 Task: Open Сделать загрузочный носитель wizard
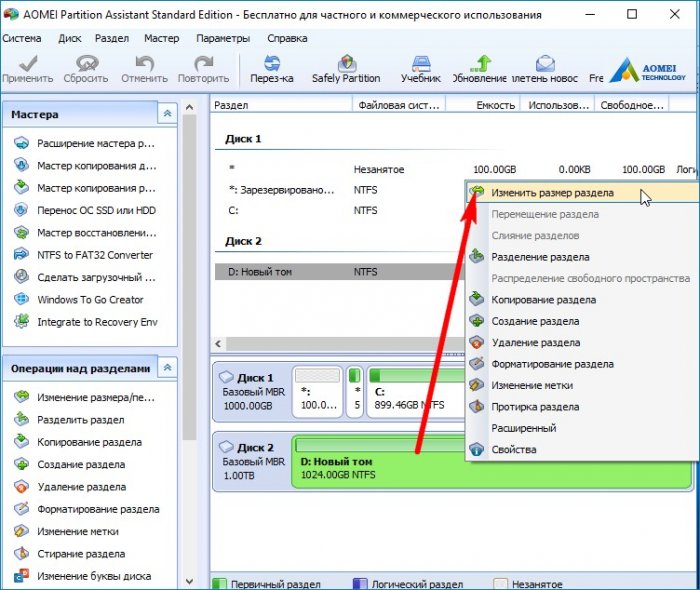[x=84, y=277]
